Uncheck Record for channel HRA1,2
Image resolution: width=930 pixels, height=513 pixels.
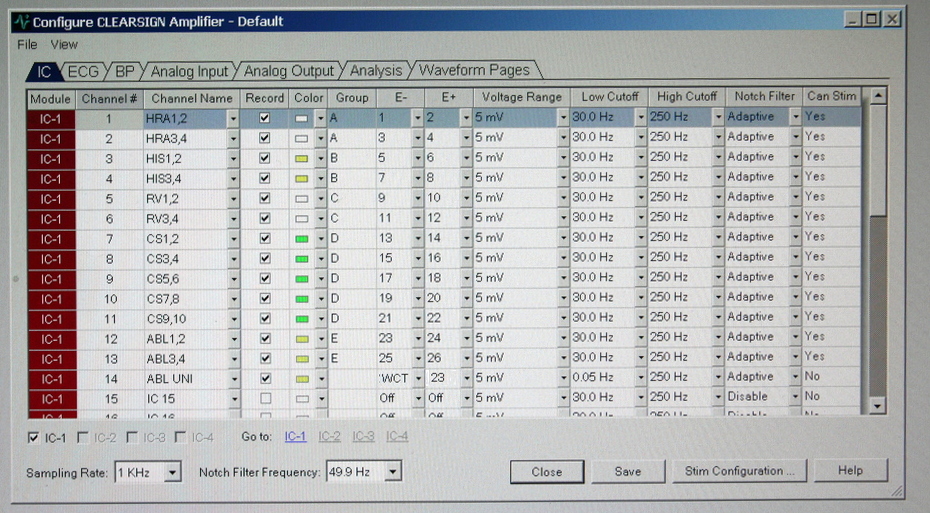(265, 118)
